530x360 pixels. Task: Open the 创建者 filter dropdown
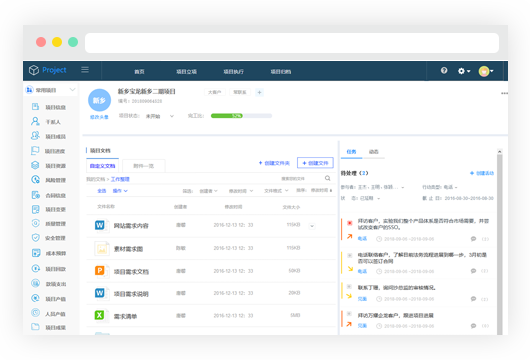point(208,191)
